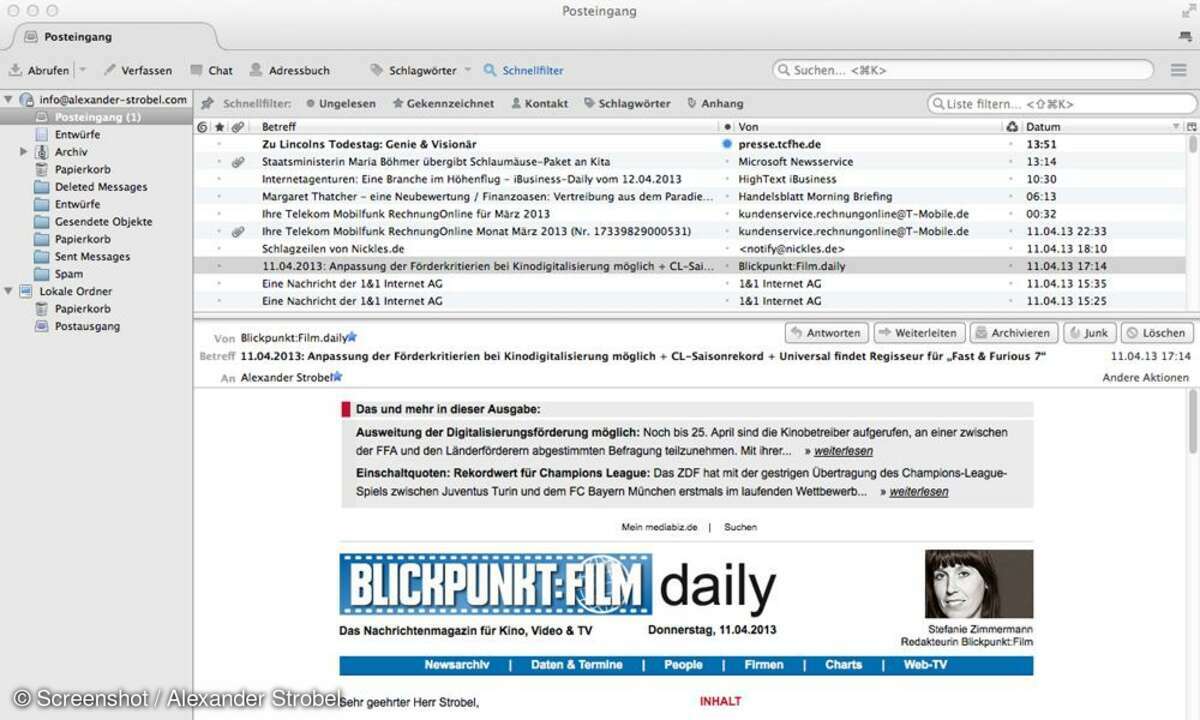Open the HighText iBusiness message

(690, 179)
